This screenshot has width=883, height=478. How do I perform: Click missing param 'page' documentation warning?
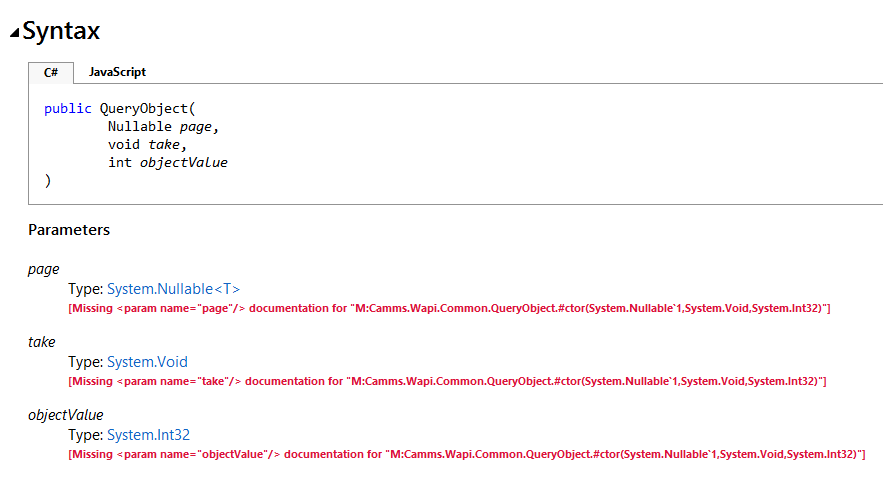[449, 309]
